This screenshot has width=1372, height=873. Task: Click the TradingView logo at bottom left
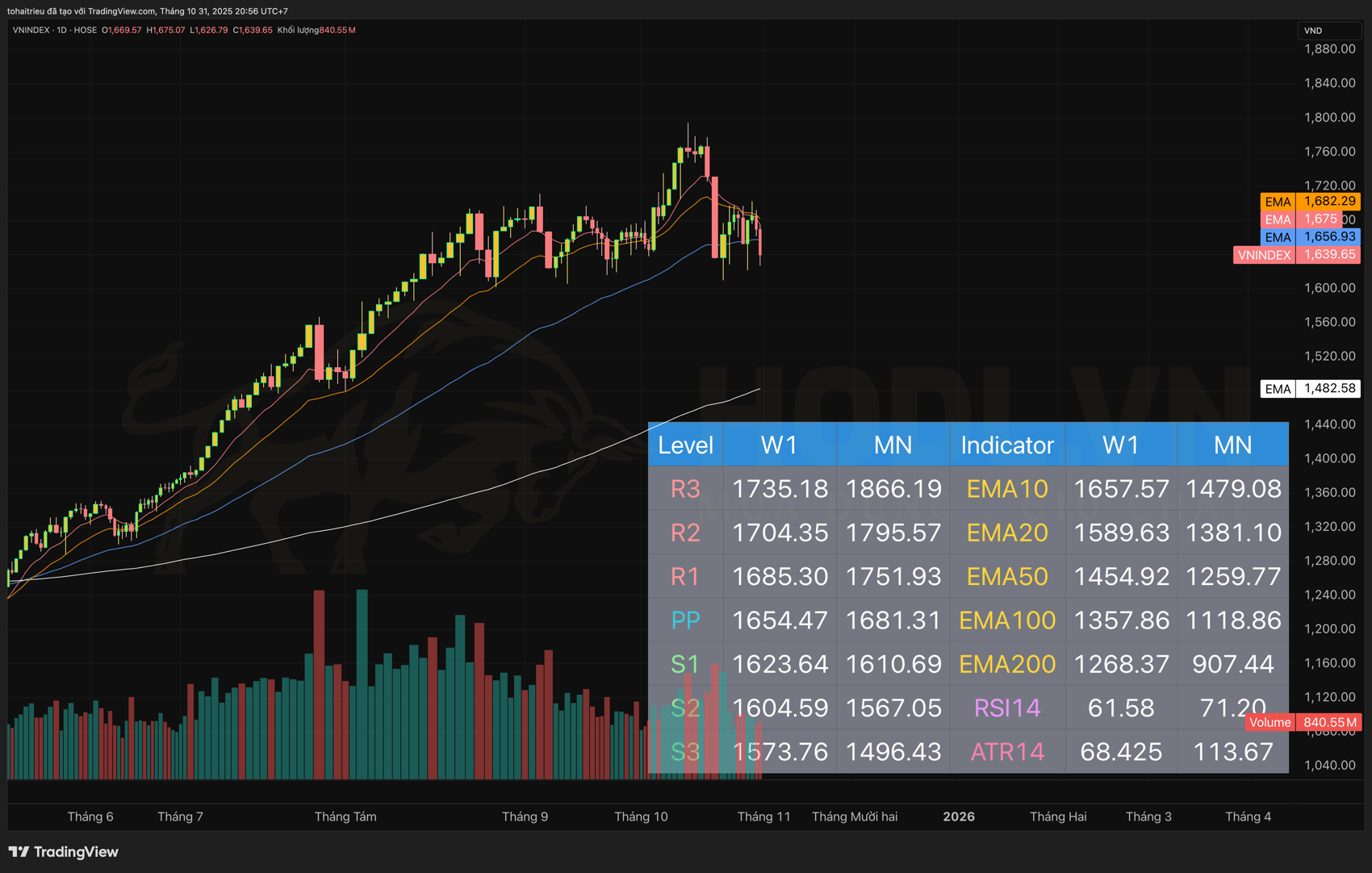click(64, 852)
